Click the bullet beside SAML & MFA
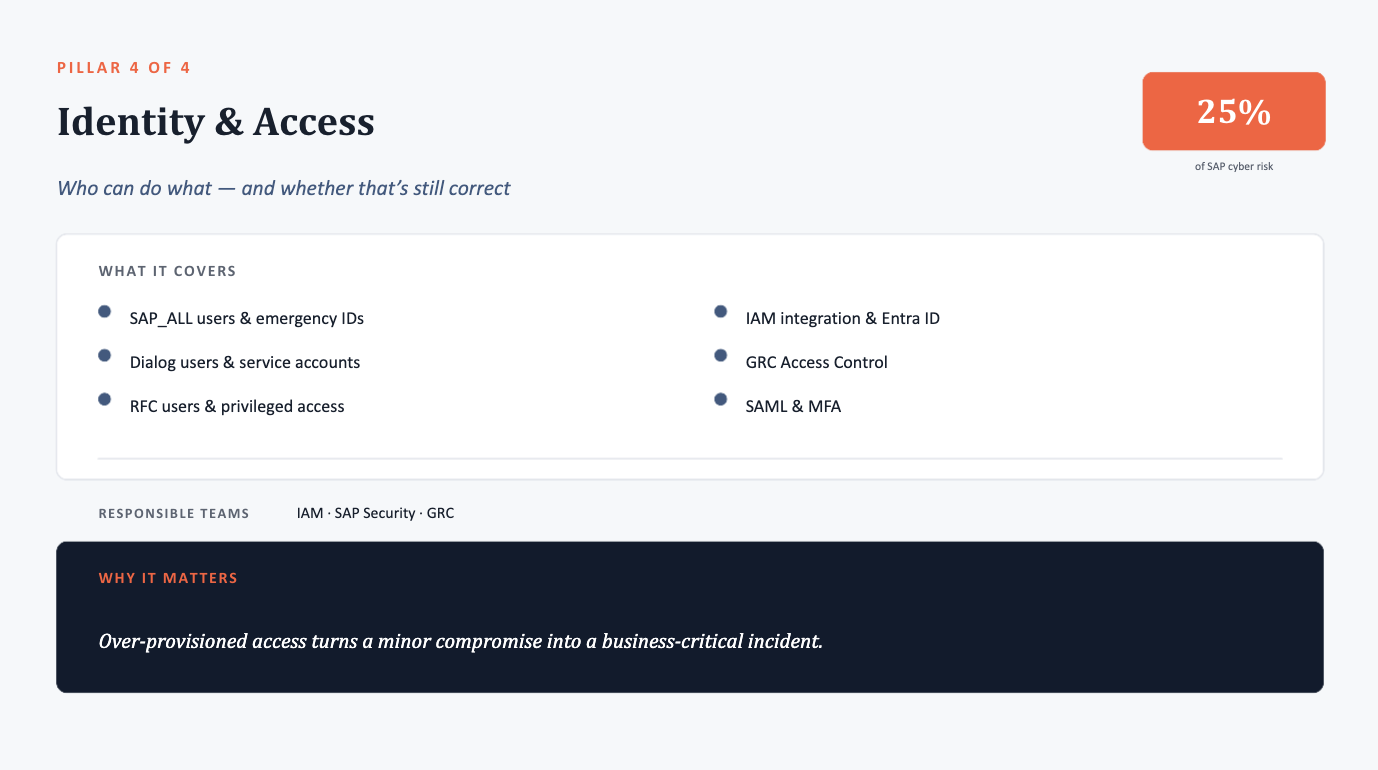1378x770 pixels. (720, 400)
